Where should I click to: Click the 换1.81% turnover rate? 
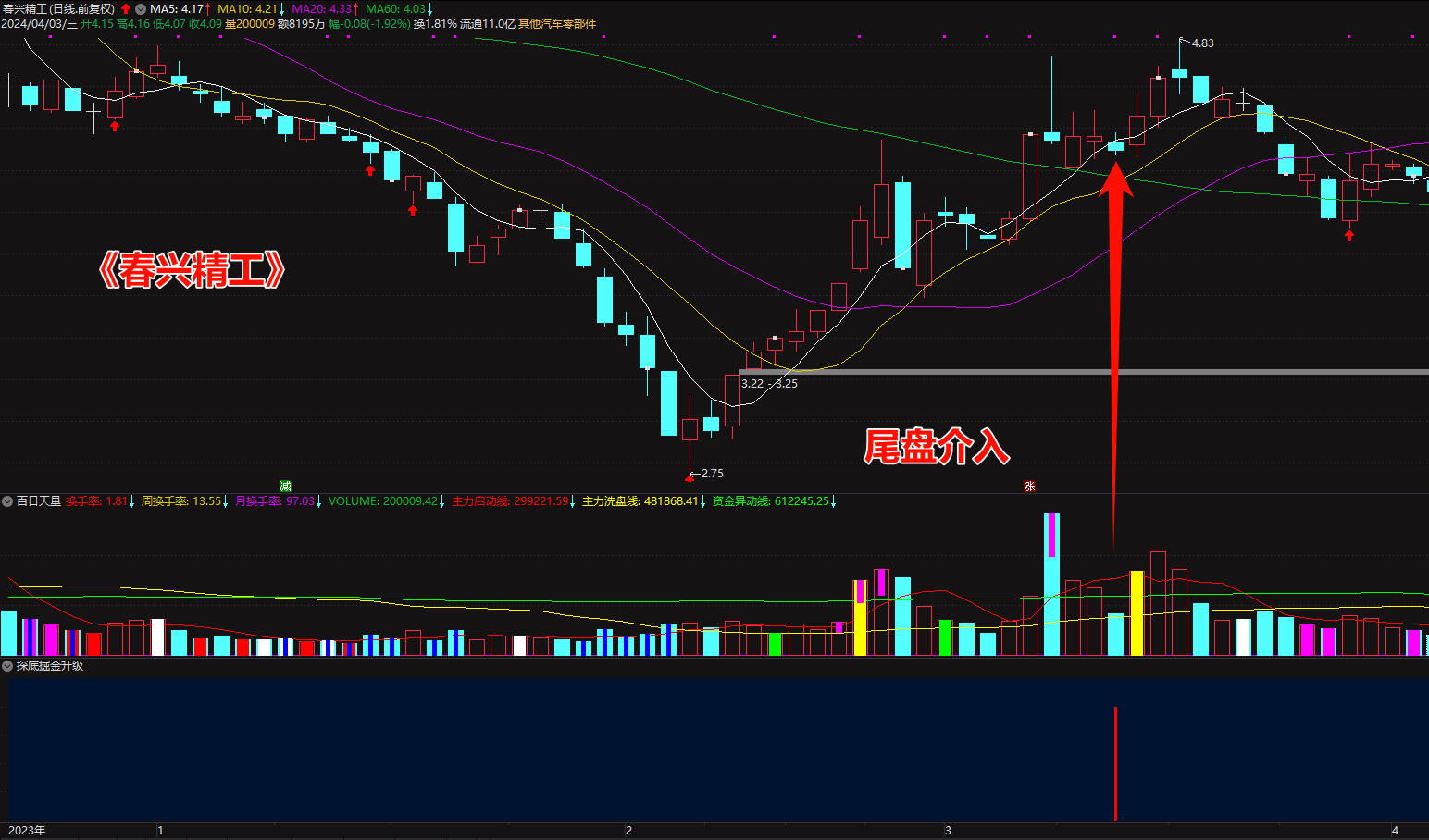tap(435, 24)
